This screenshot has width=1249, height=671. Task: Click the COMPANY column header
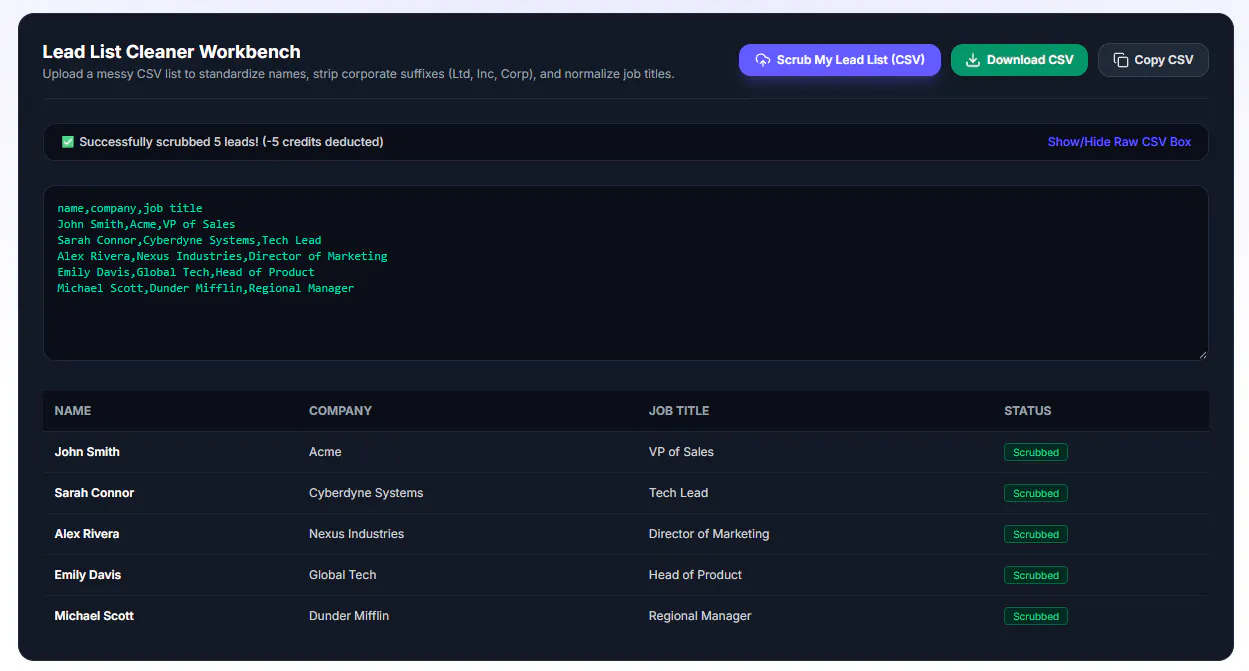[x=340, y=411]
